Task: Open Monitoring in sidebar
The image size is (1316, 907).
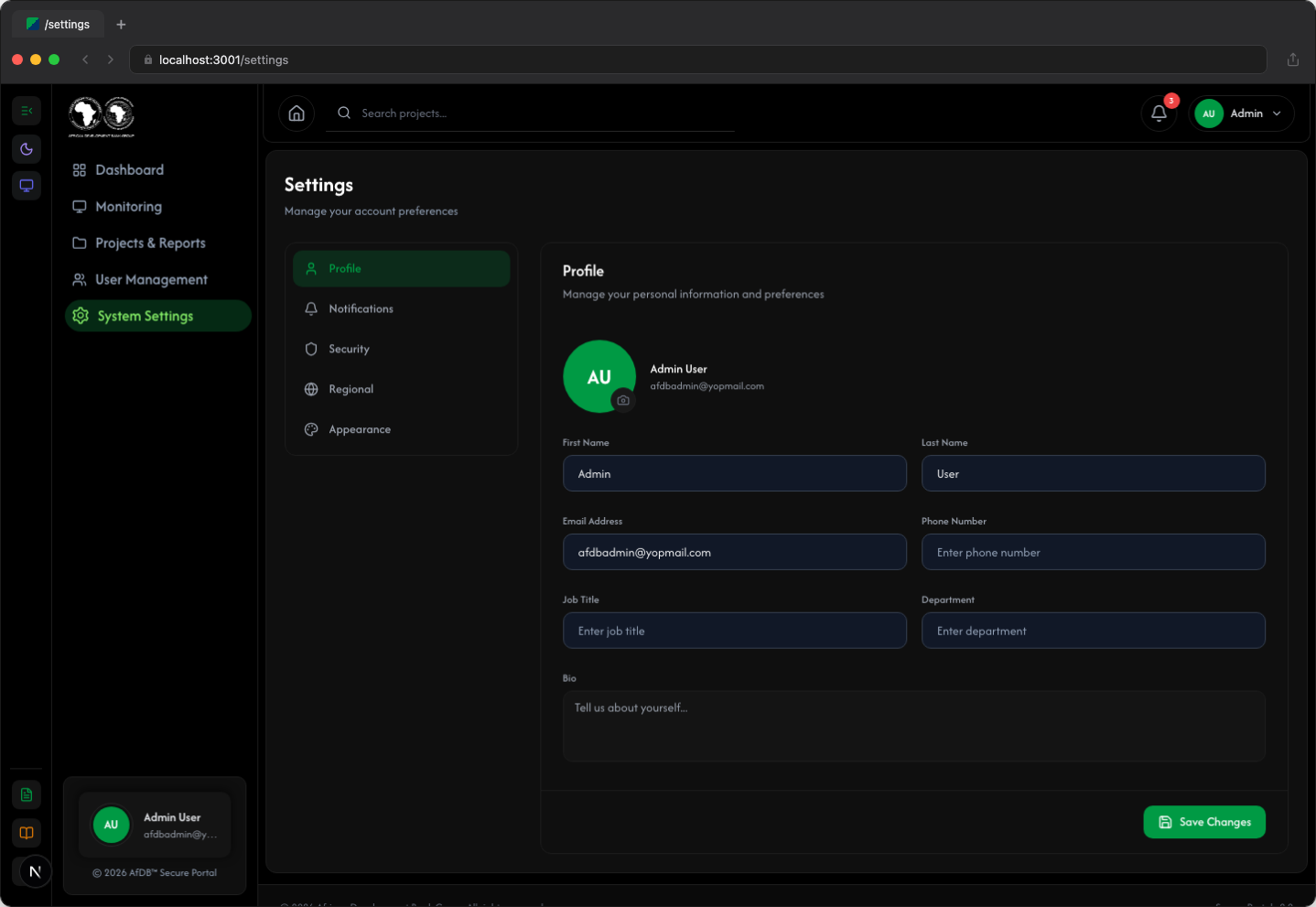Action: coord(158,207)
